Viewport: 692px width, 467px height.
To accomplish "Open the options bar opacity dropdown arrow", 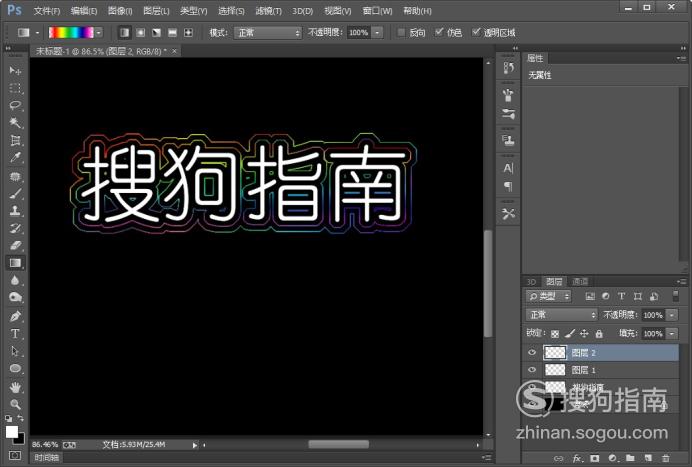I will click(x=377, y=33).
